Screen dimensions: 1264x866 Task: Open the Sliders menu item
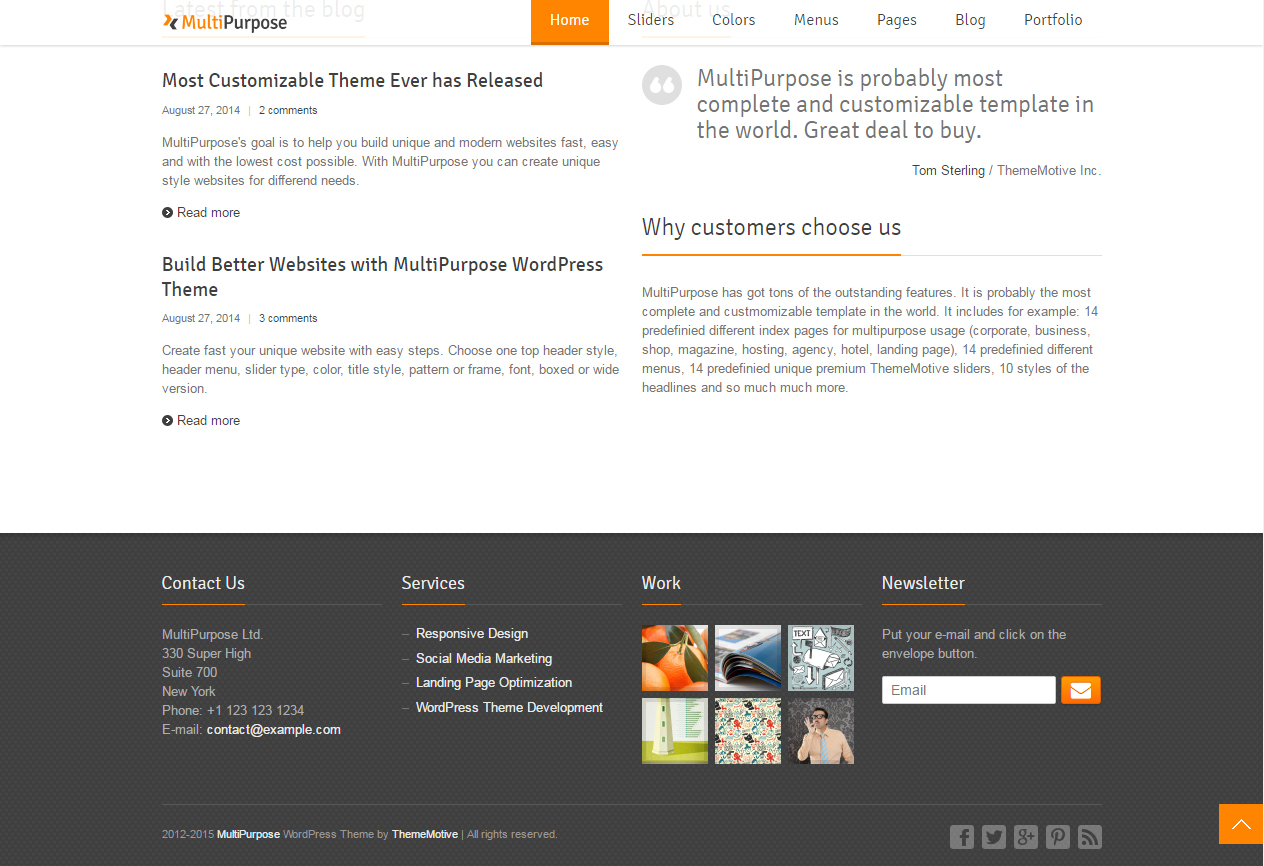(x=651, y=20)
